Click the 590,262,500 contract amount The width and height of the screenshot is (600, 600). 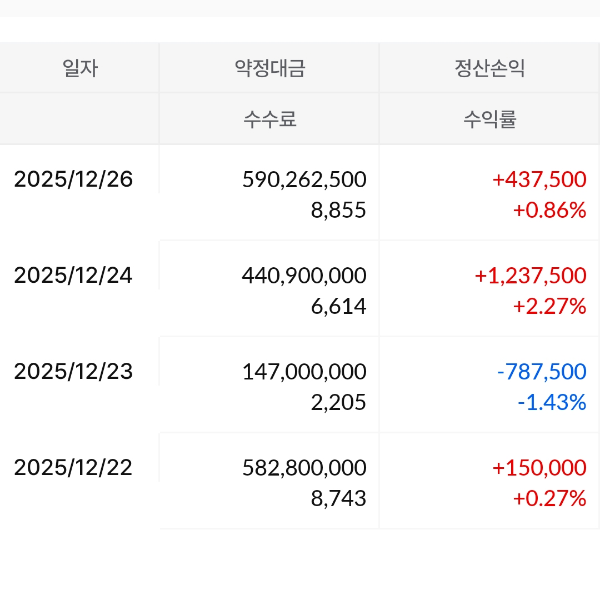coord(304,179)
